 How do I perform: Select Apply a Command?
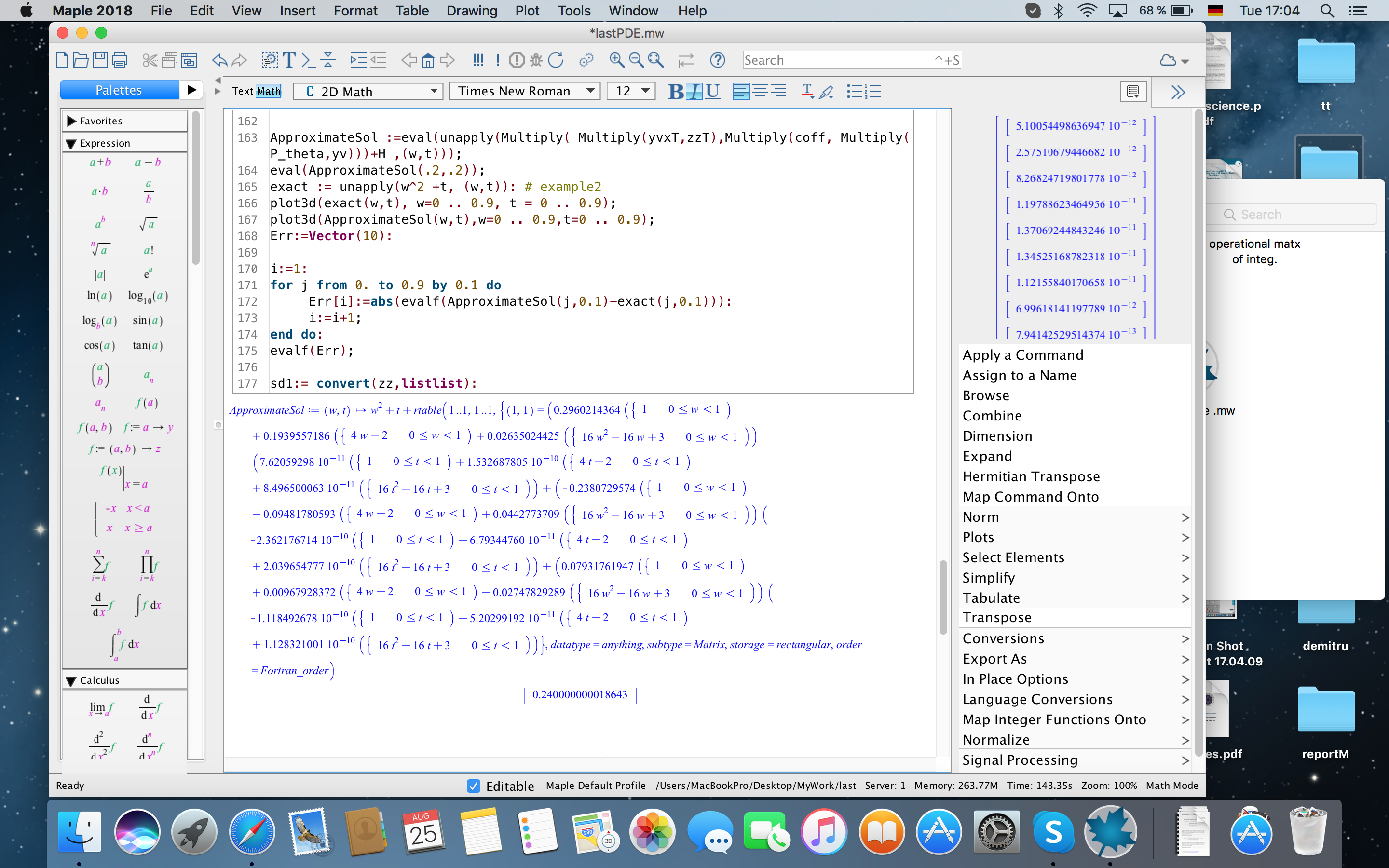click(1023, 355)
